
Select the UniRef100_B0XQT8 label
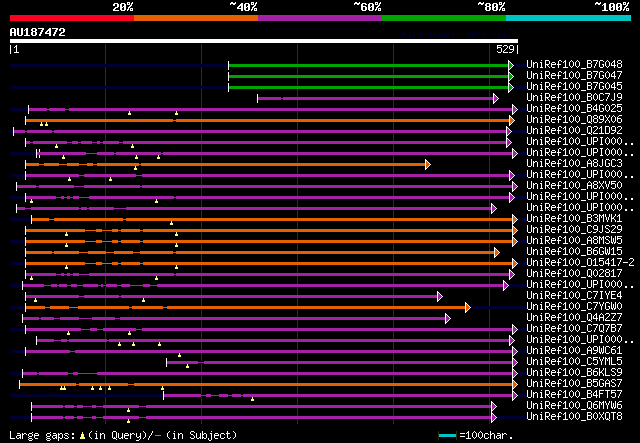(574, 417)
